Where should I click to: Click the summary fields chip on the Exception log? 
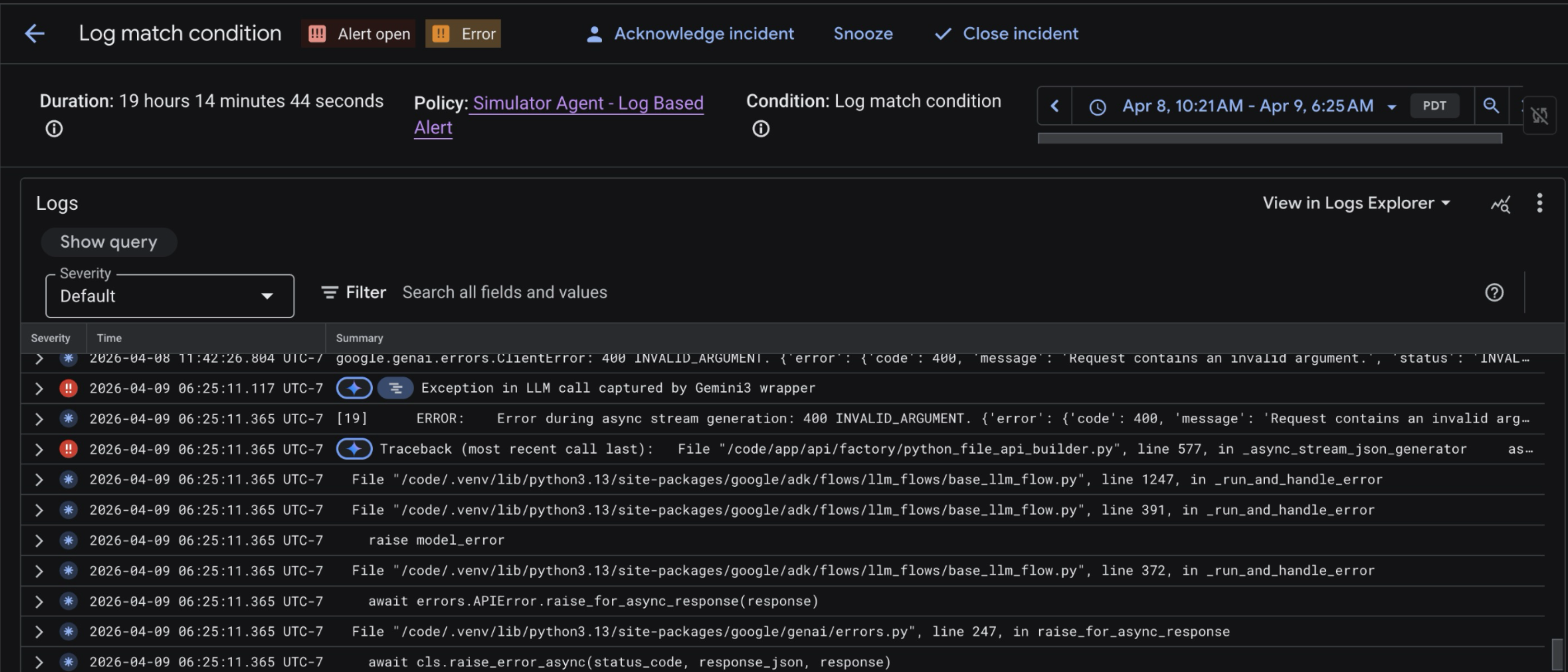pyautogui.click(x=395, y=388)
